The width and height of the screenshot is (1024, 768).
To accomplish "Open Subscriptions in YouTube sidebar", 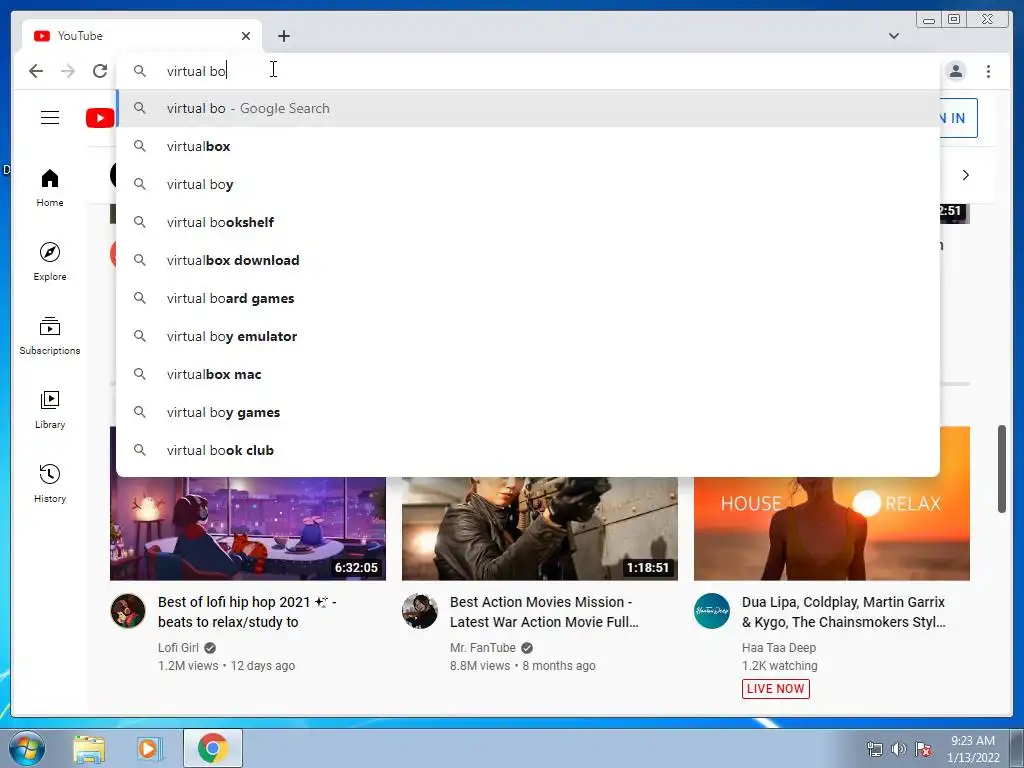I will pos(50,336).
